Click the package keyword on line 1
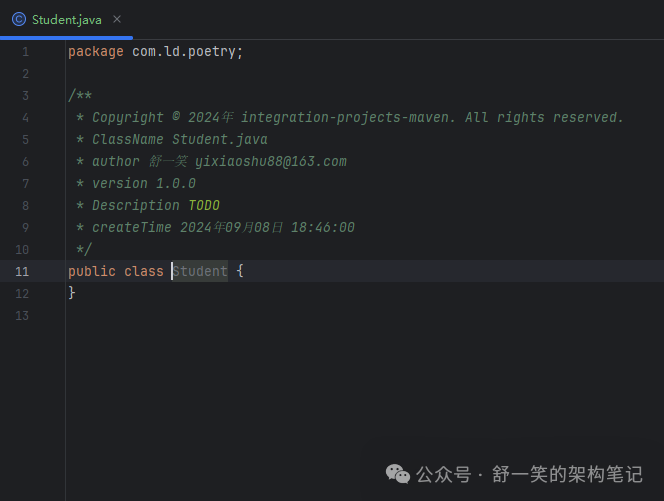This screenshot has width=664, height=501. (x=96, y=52)
